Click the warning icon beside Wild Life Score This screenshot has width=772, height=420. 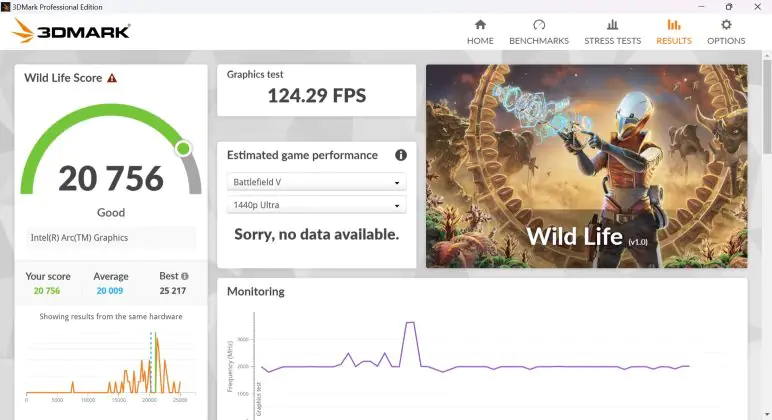pos(112,78)
